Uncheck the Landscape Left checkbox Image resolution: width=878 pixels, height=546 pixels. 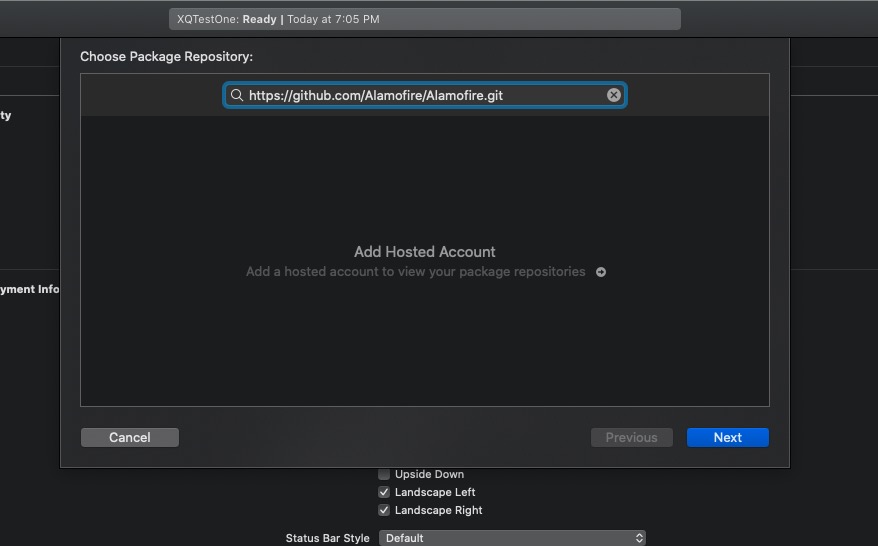384,492
